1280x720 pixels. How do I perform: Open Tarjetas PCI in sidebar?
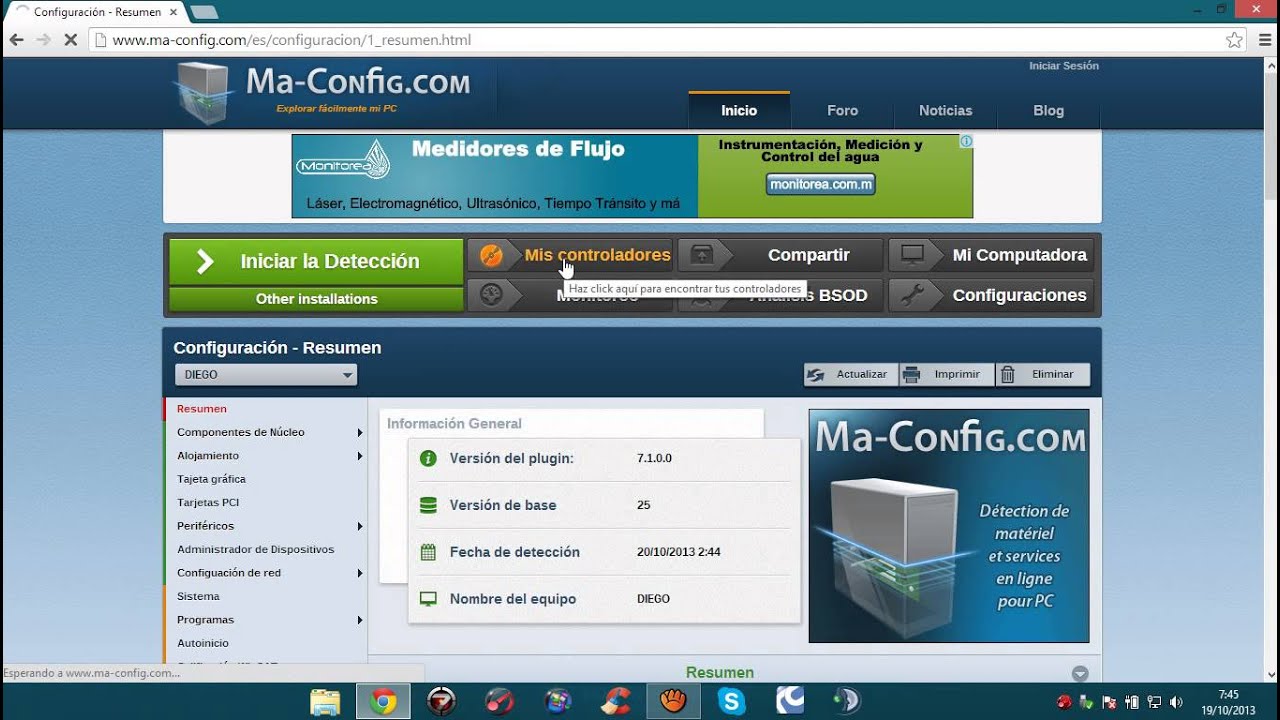point(208,503)
